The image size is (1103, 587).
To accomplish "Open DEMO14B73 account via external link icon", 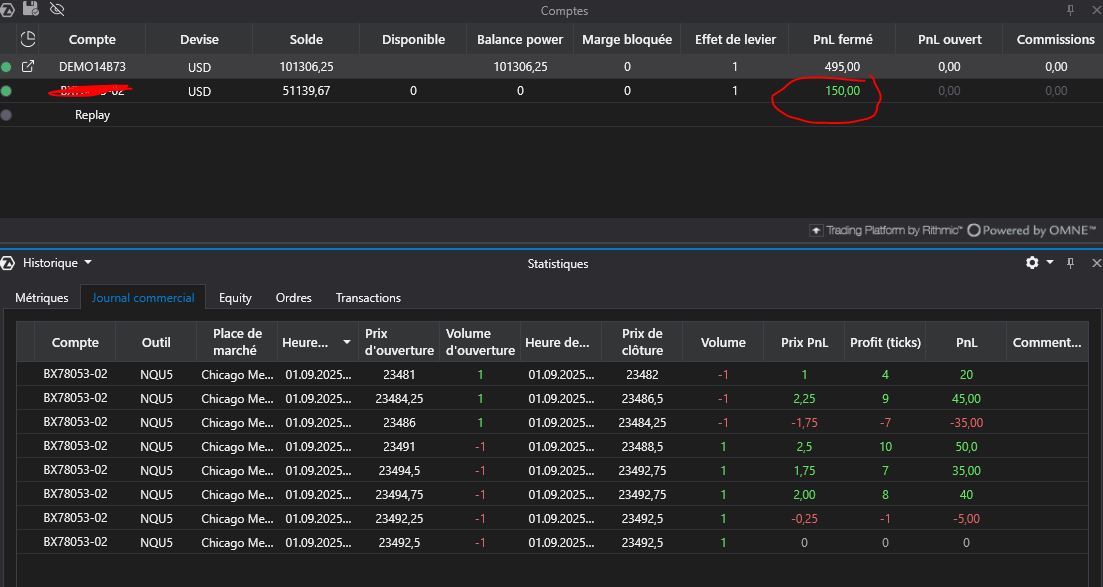I will click(x=28, y=67).
